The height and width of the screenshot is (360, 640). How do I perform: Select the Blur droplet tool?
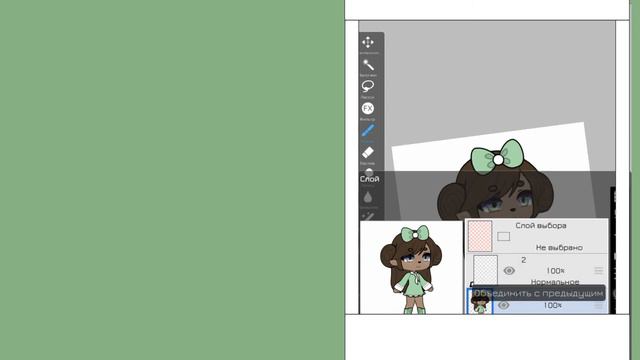[368, 197]
